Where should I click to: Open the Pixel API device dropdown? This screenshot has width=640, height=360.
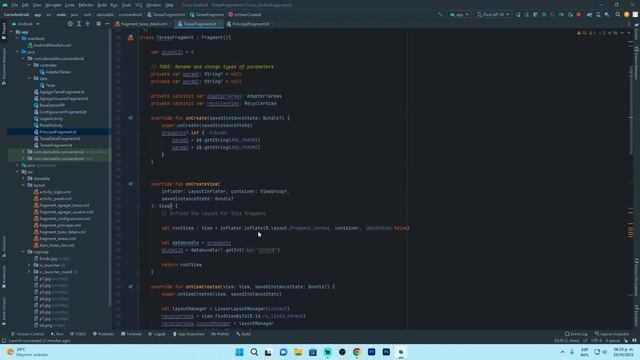click(493, 14)
